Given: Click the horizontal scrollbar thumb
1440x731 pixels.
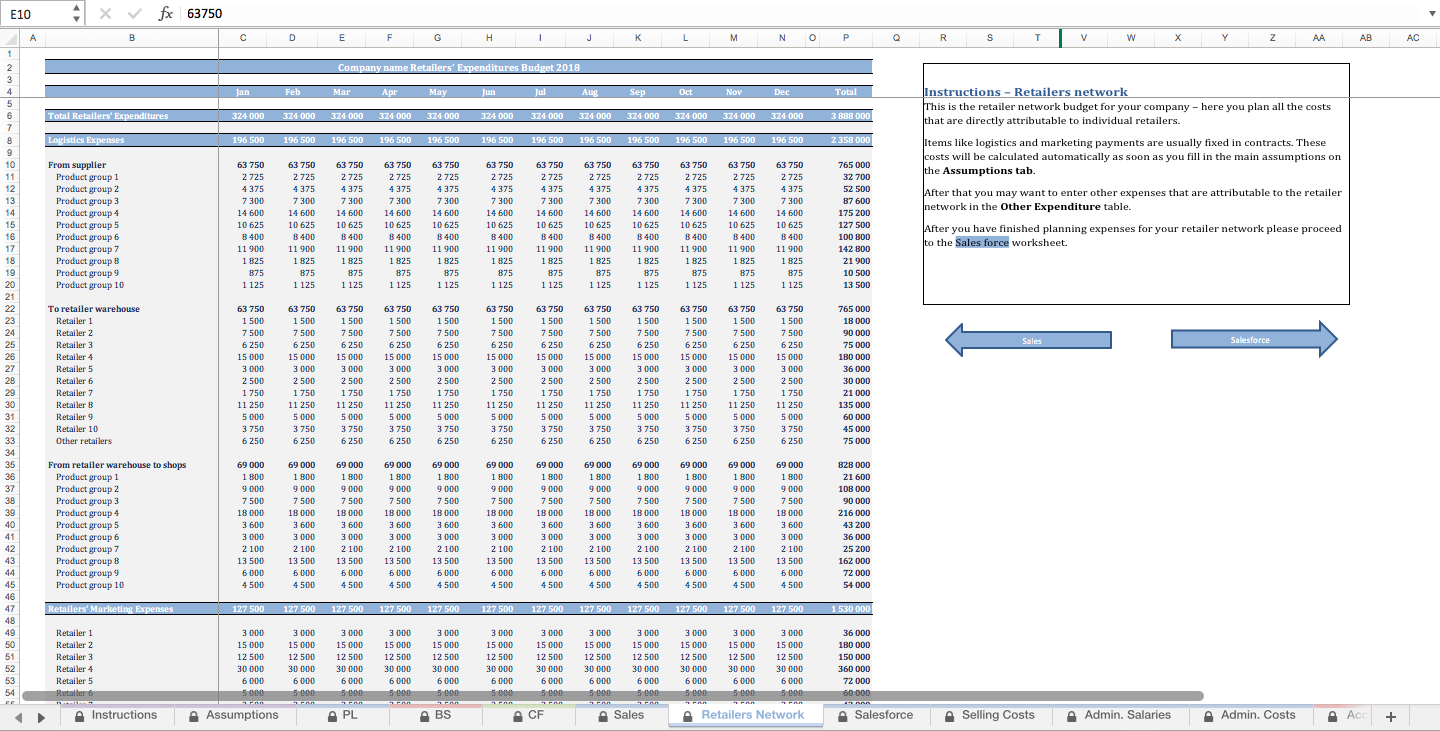Looking at the screenshot, I should coord(612,695).
